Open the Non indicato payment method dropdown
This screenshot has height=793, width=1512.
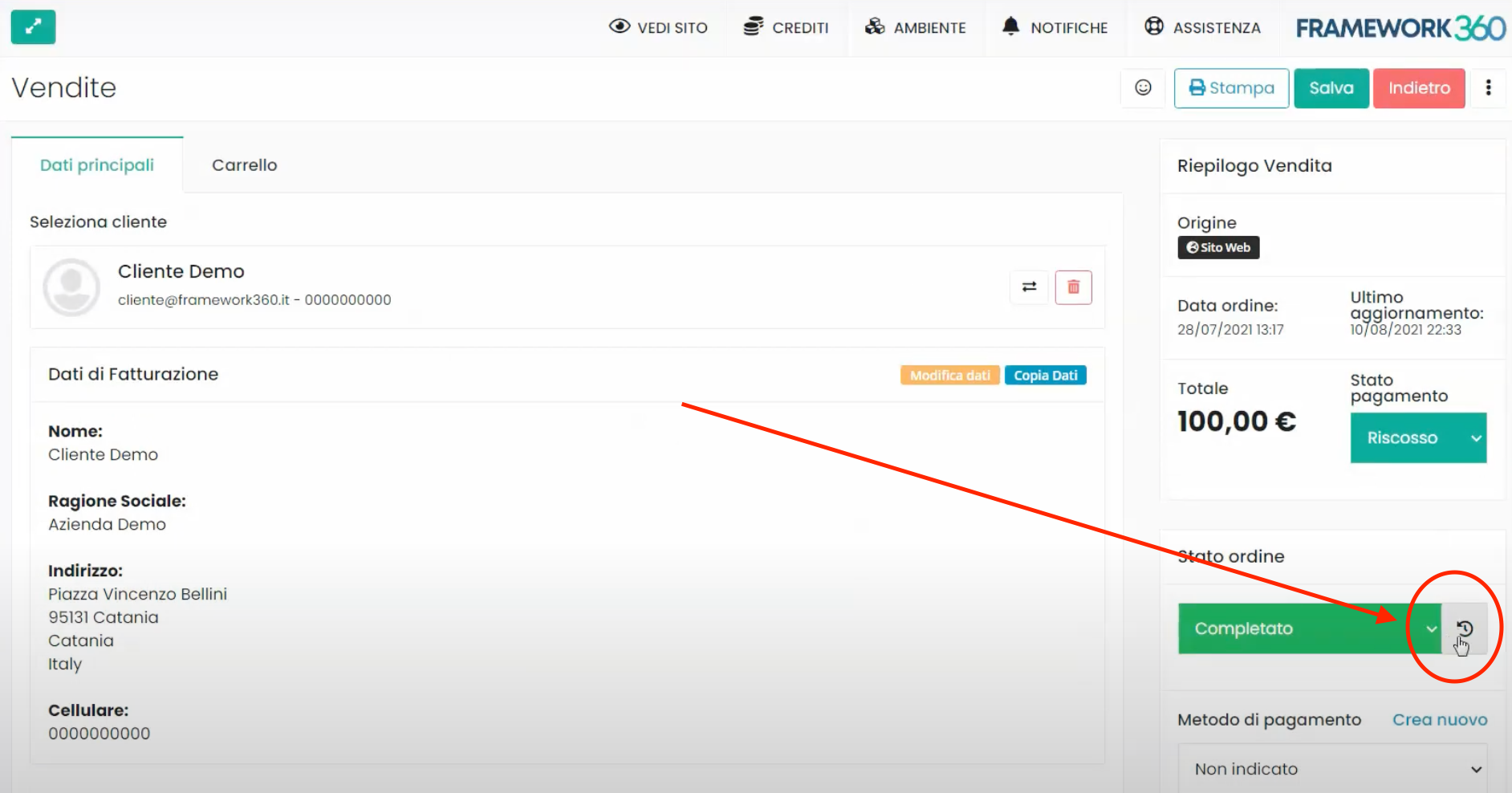[x=1332, y=769]
